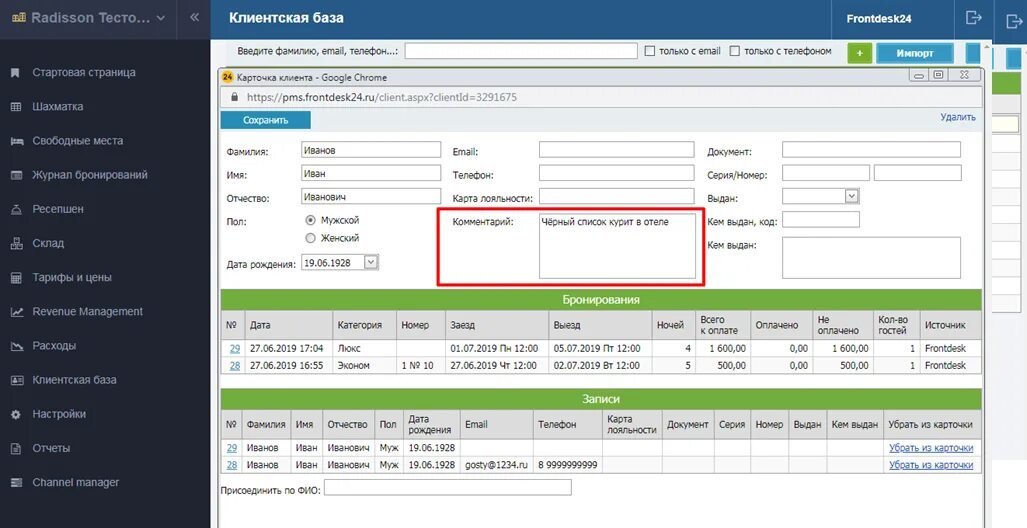This screenshot has height=528, width=1027.
Task: Click the Frontdesk24 user label
Action: coord(879,18)
